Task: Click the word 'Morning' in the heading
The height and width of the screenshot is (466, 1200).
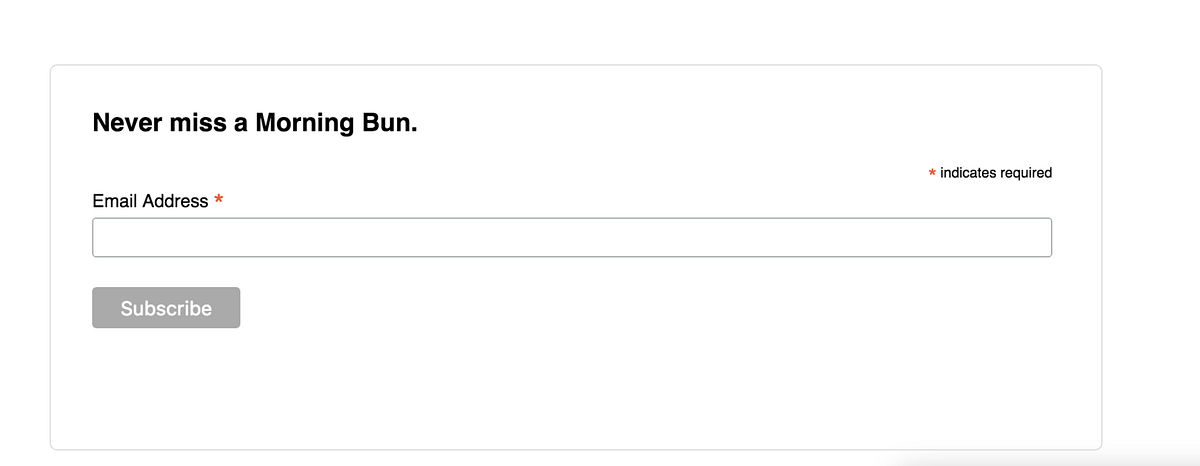Action: tap(306, 123)
